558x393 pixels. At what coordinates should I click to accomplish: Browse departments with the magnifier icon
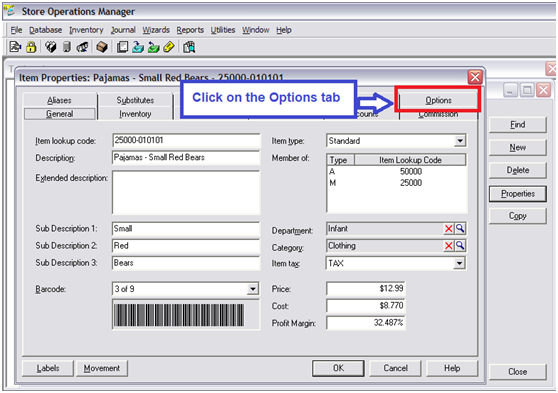460,229
